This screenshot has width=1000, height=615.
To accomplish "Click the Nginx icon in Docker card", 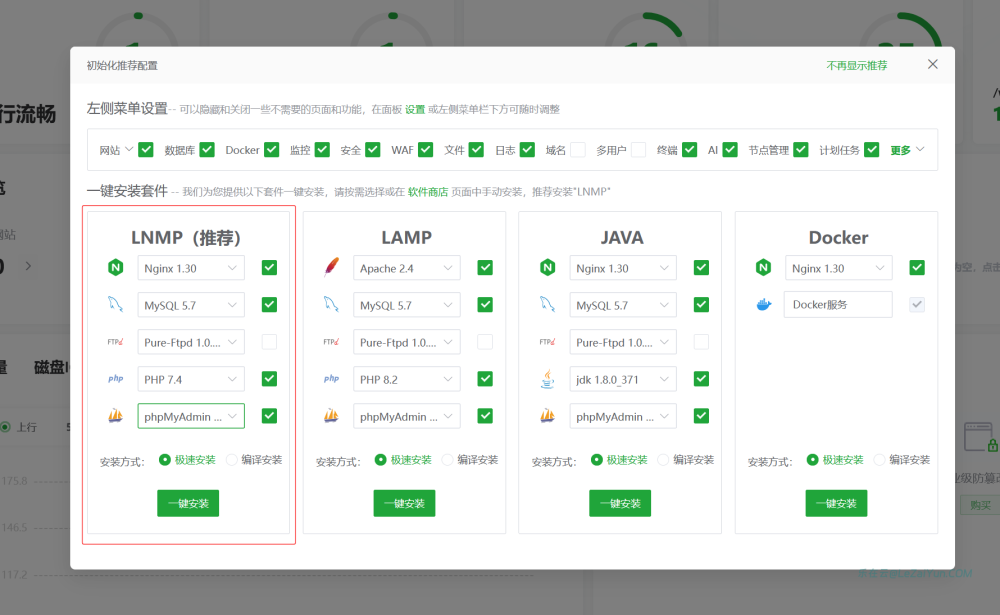I will (763, 267).
